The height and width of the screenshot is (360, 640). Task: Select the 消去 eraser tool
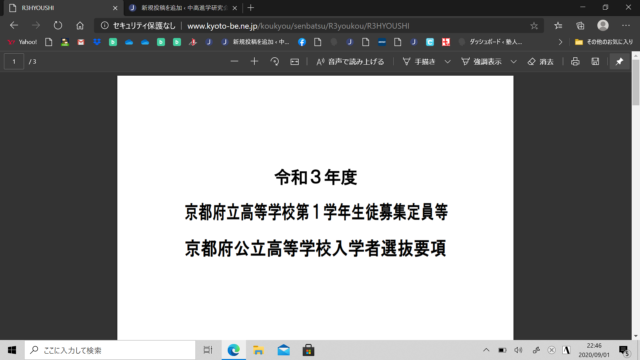pos(540,62)
